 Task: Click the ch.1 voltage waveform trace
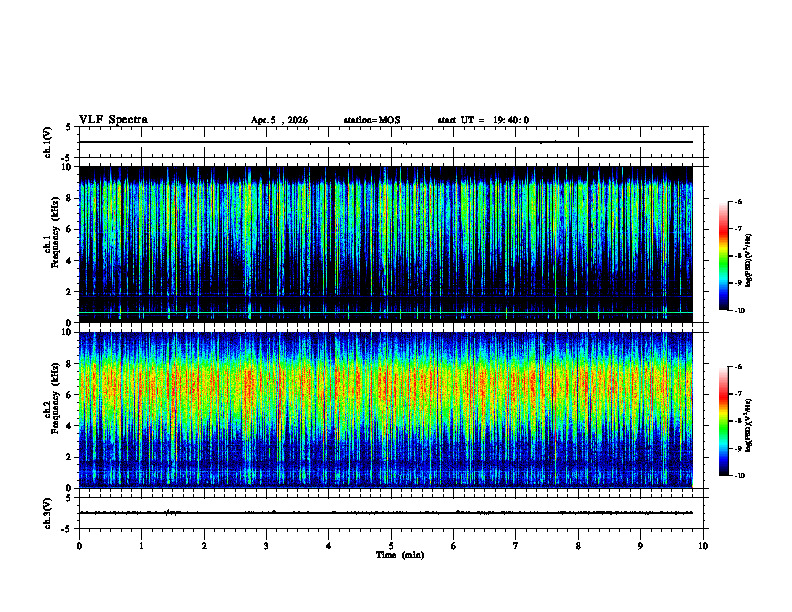(x=386, y=142)
